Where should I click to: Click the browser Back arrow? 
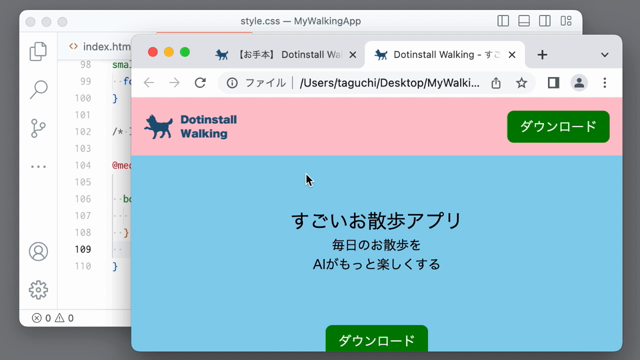[149, 83]
